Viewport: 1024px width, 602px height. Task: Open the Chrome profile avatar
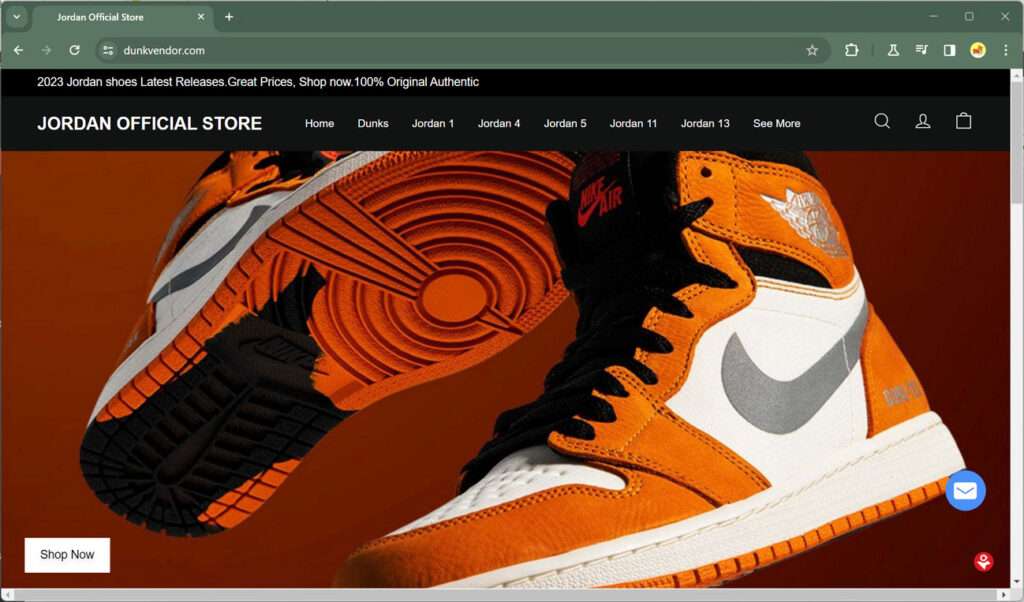[978, 50]
